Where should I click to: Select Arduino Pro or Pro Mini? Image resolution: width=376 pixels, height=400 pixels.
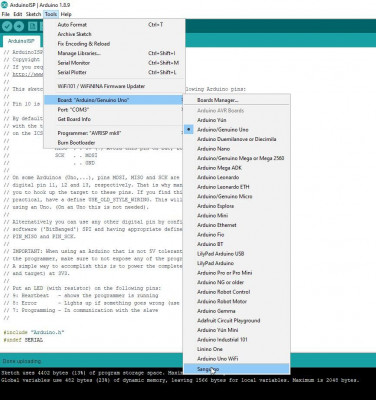tap(237, 273)
